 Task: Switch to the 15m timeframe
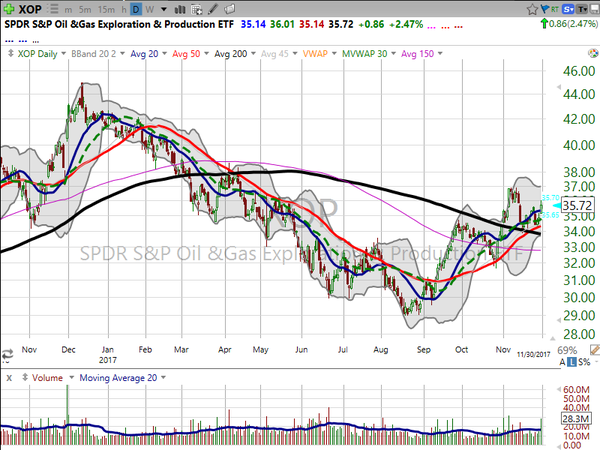click(106, 10)
